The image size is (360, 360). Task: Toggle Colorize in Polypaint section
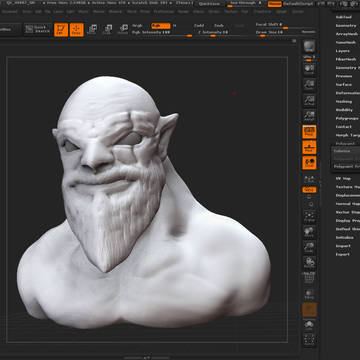(x=342, y=151)
